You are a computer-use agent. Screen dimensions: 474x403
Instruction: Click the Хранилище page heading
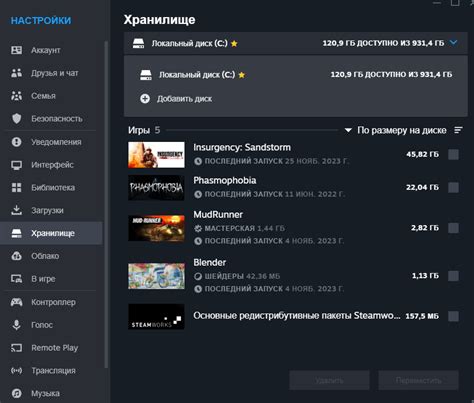coord(159,20)
